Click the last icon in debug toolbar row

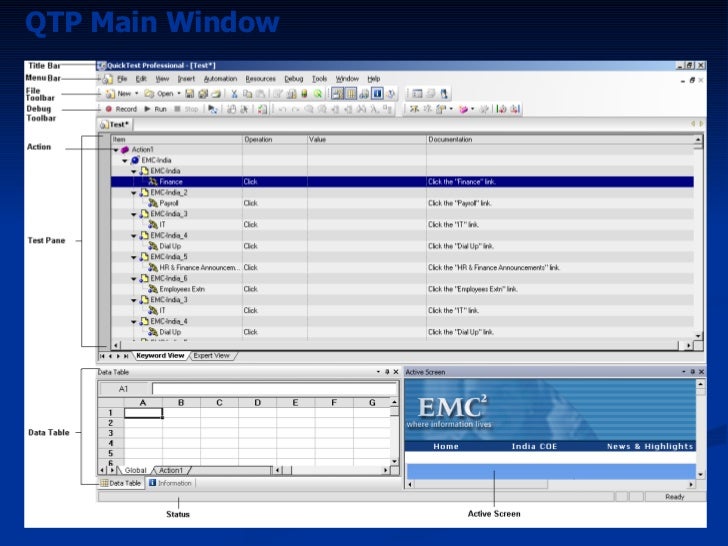click(515, 109)
